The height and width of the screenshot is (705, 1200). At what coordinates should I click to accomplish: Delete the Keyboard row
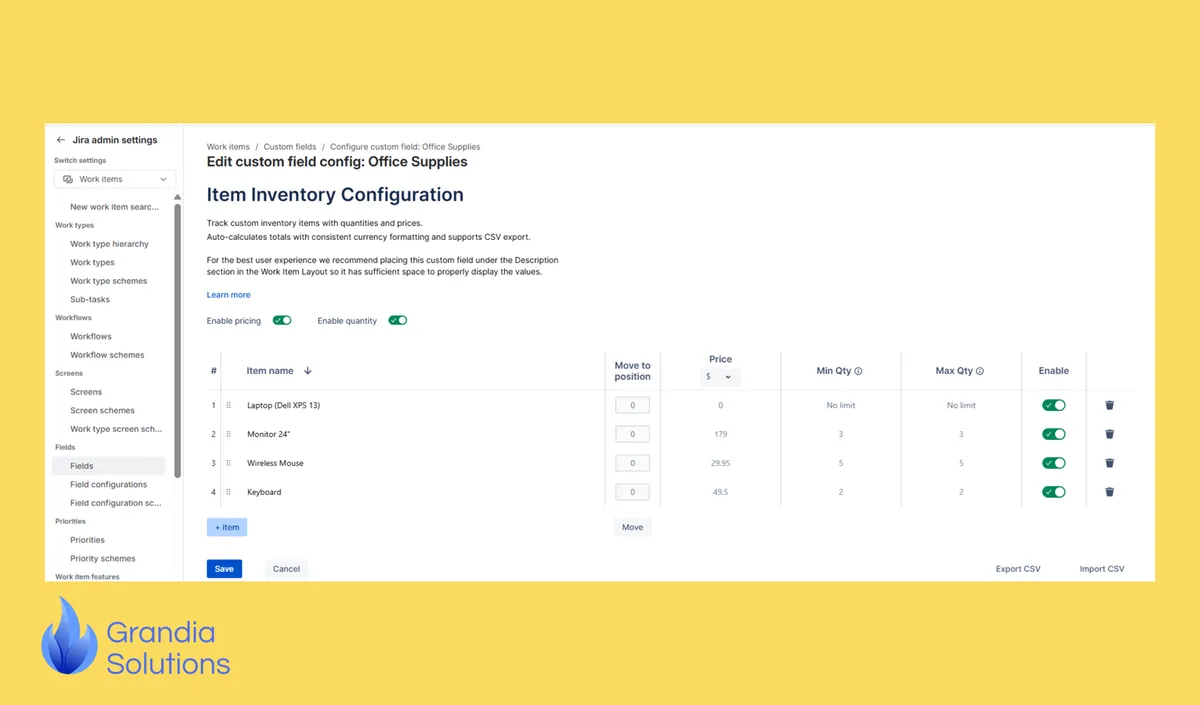point(1110,492)
